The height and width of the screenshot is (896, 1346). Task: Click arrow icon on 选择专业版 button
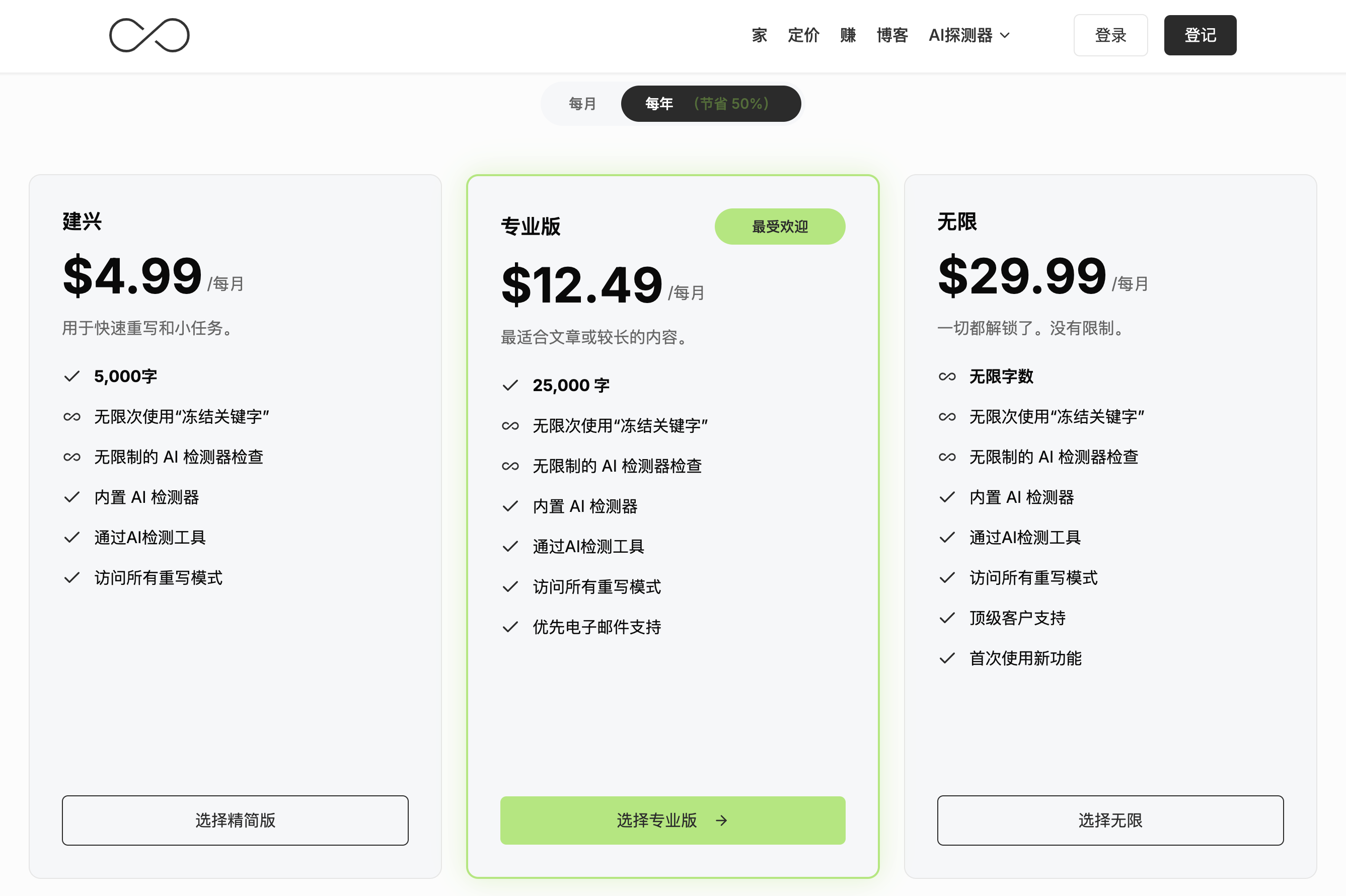(721, 820)
